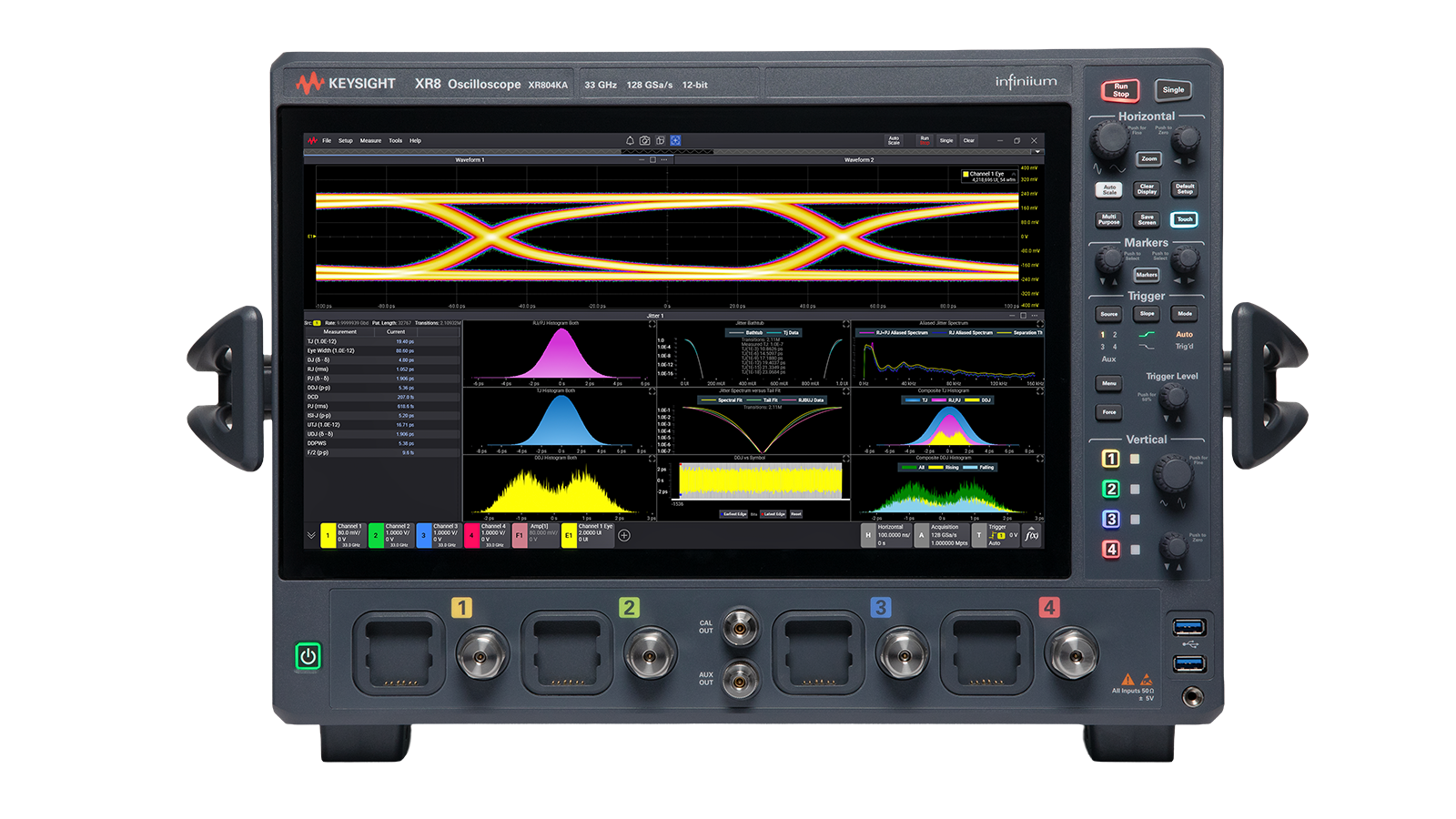Switch to the Waveform 1 tab
Viewport: 1456px width, 819px height.
point(470,160)
